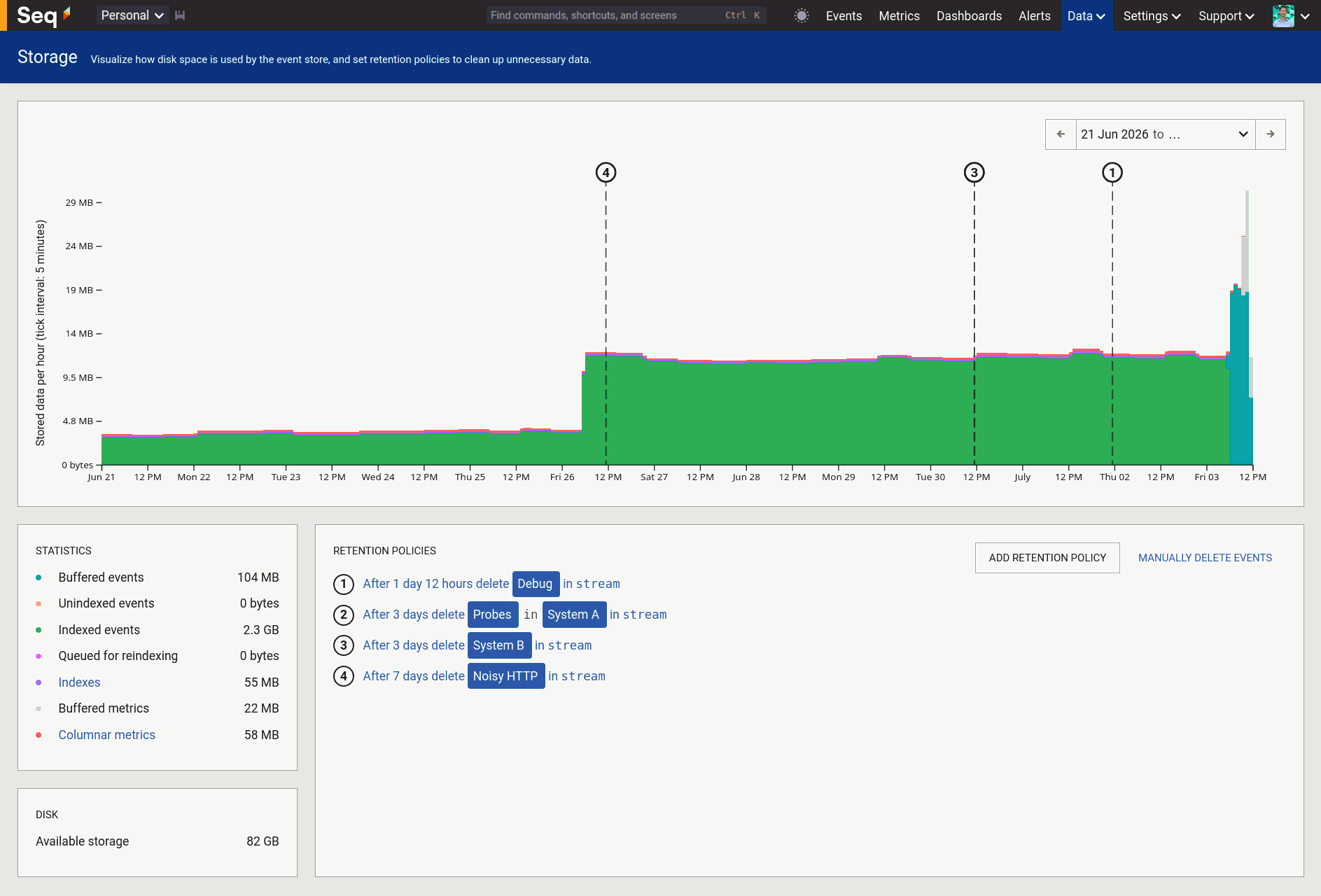1321x896 pixels.
Task: Expand the Settings menu
Action: [1152, 15]
